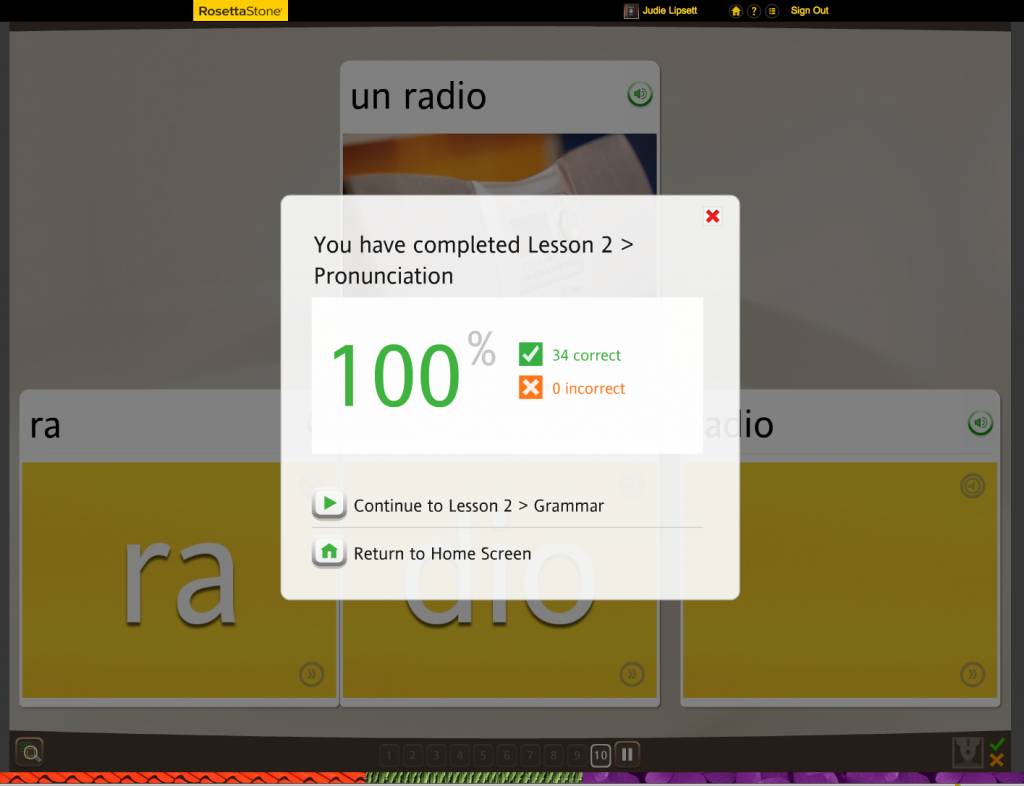The width and height of the screenshot is (1024, 786).
Task: Click the RosettaStone logo
Action: pyautogui.click(x=240, y=10)
